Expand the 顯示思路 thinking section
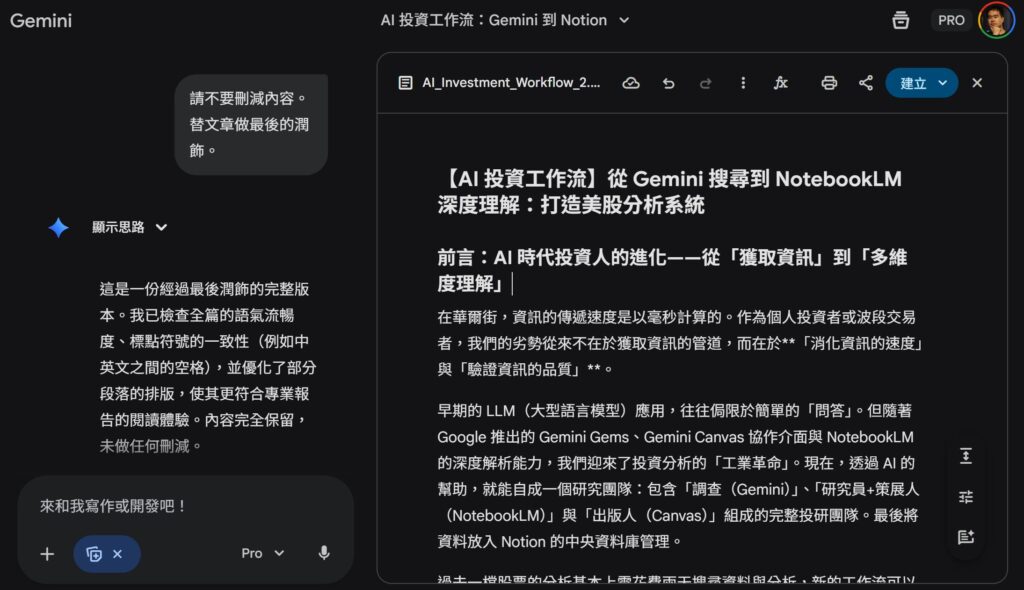The height and width of the screenshot is (590, 1024). point(130,227)
